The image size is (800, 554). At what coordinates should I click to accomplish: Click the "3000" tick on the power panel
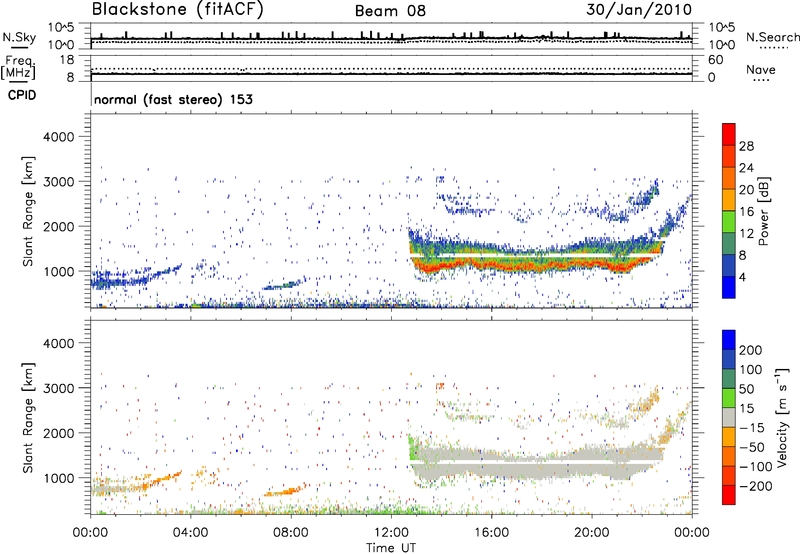click(x=58, y=182)
